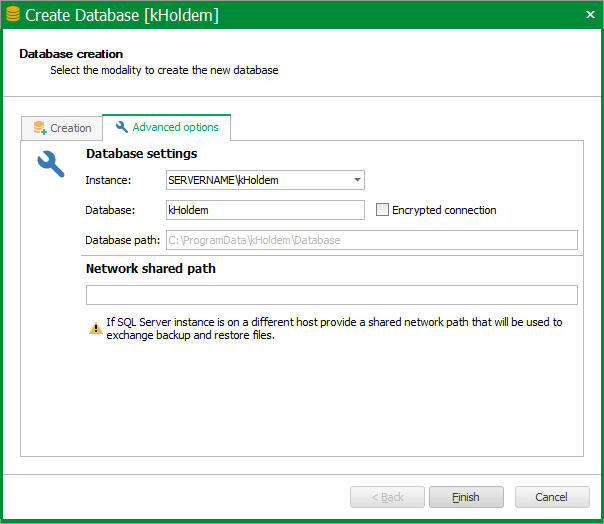This screenshot has width=604, height=524.
Task: Expand the Instance dropdown arrow
Action: pos(357,180)
